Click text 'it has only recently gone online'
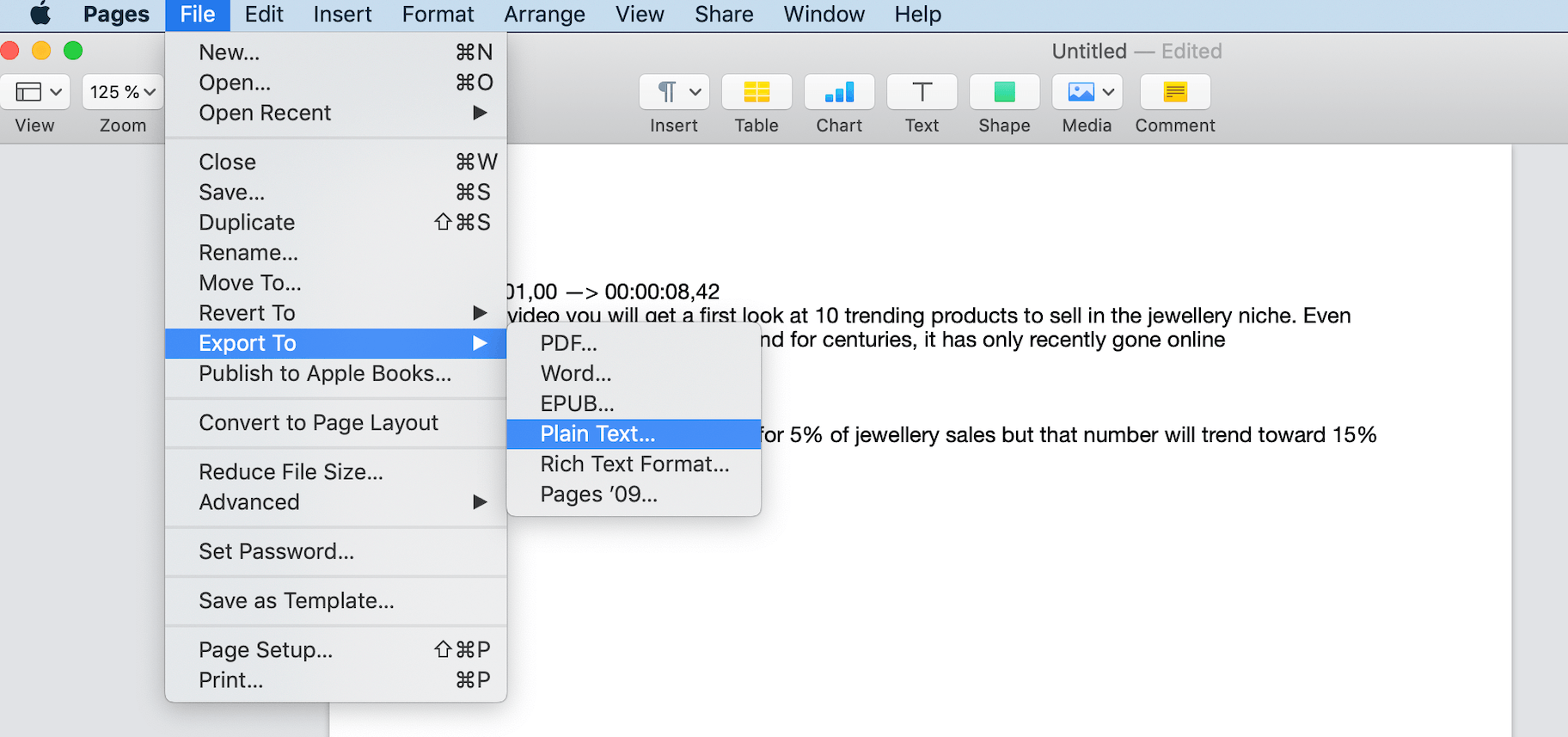The image size is (1568, 737). click(x=1075, y=340)
